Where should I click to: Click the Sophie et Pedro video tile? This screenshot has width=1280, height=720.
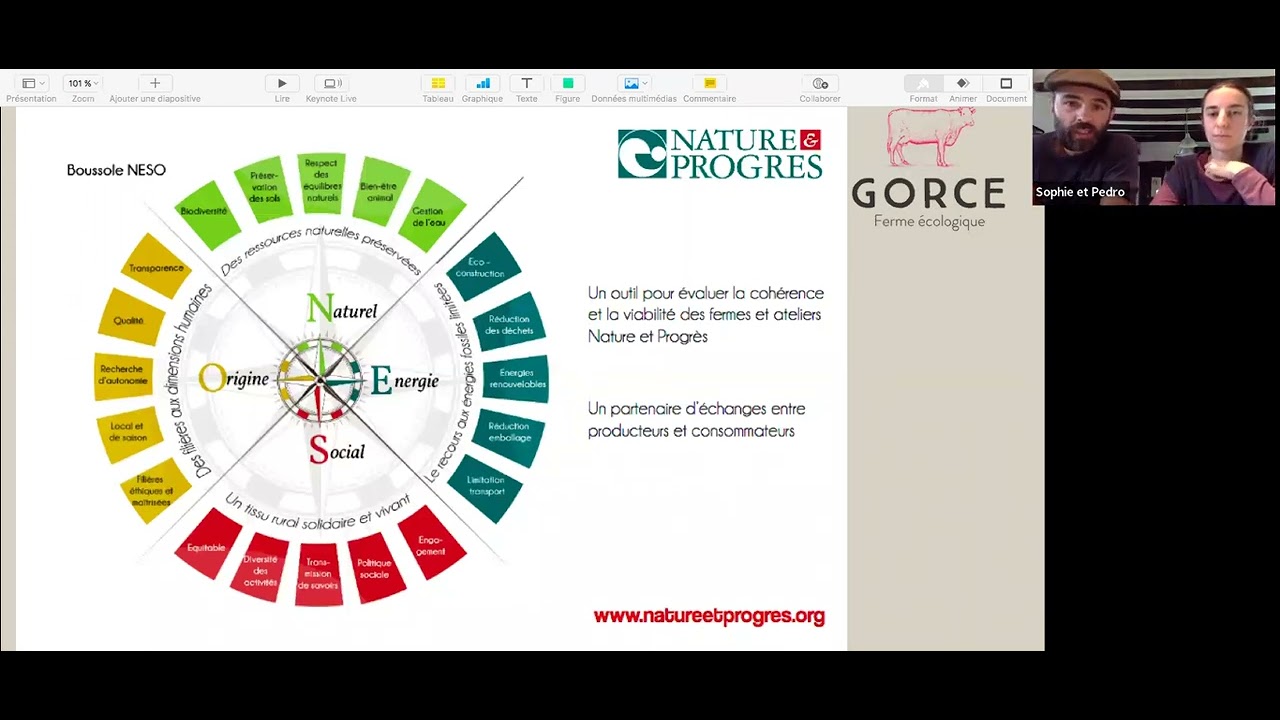pyautogui.click(x=1154, y=137)
